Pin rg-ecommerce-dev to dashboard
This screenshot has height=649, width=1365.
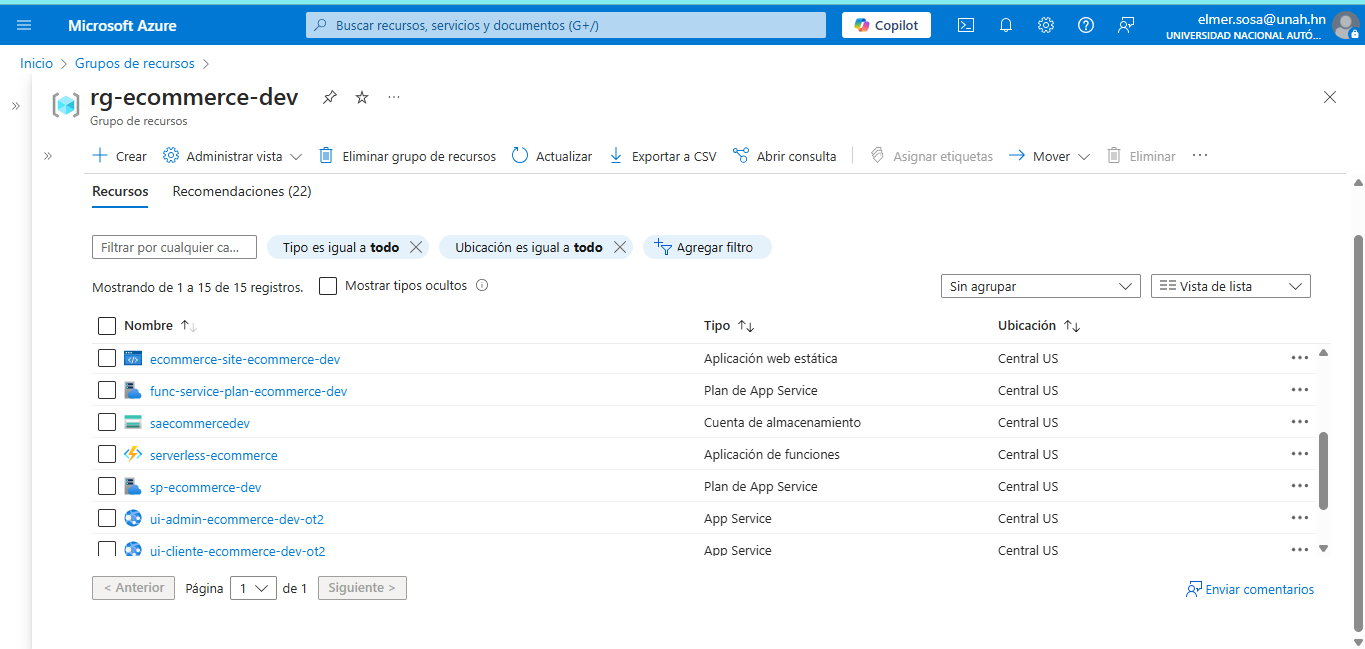(329, 97)
